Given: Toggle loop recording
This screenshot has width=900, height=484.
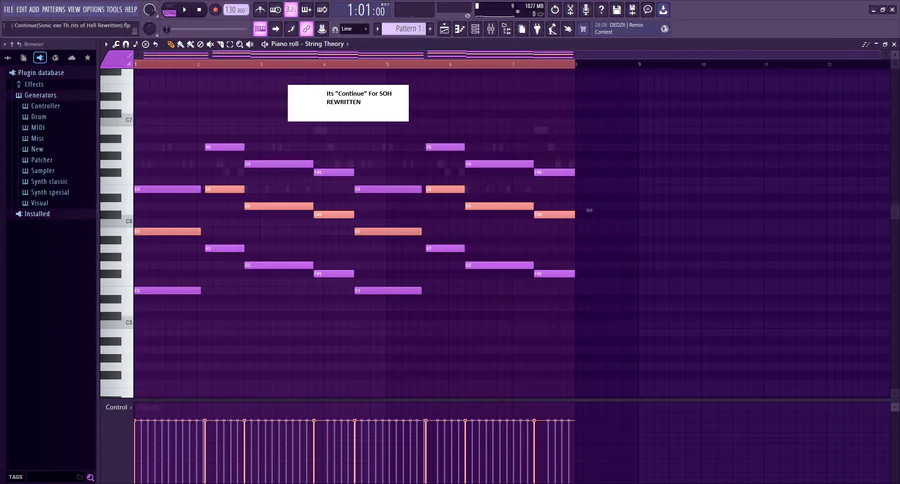Looking at the screenshot, I should [322, 10].
